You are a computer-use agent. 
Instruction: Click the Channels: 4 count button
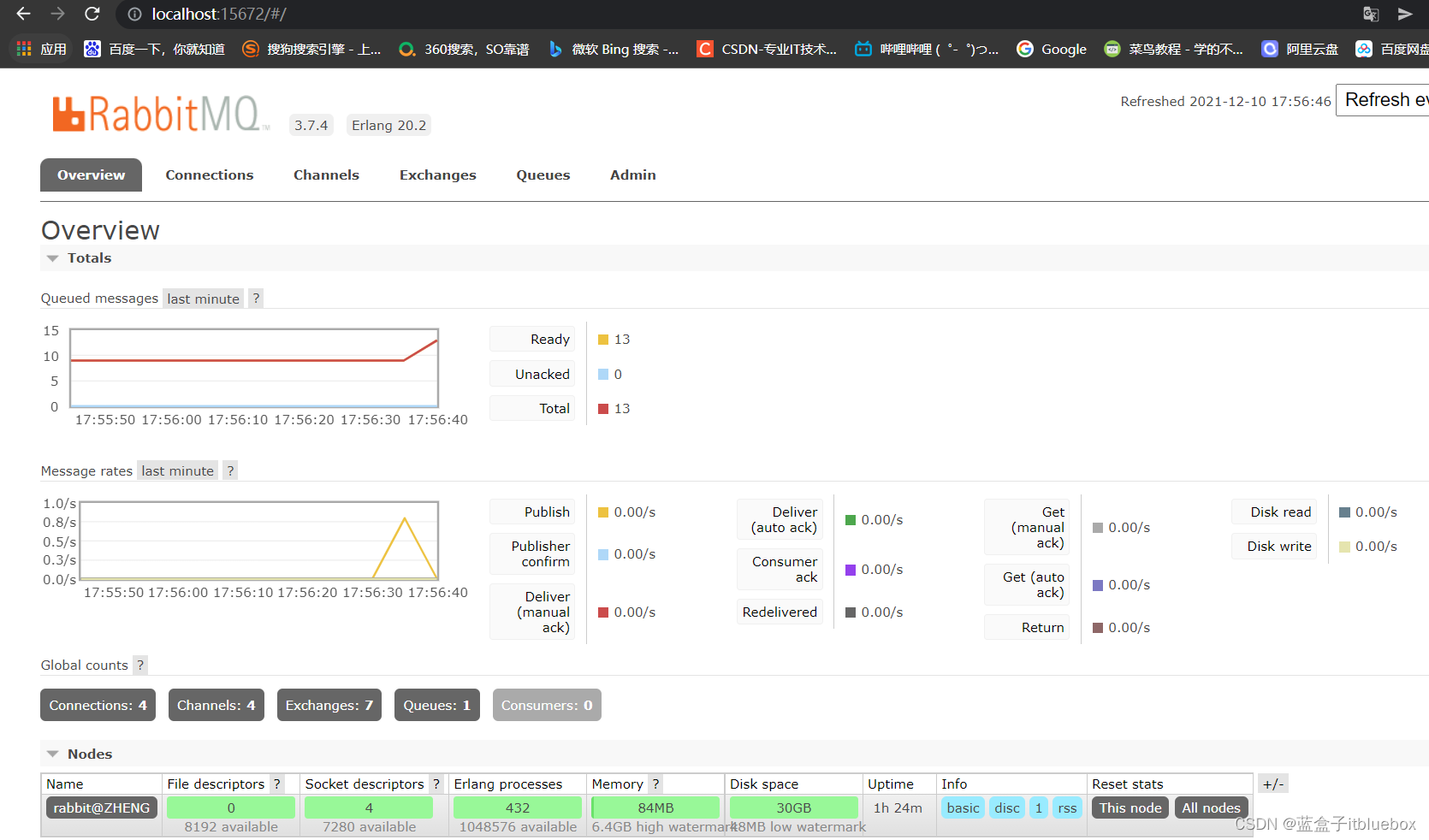216,705
